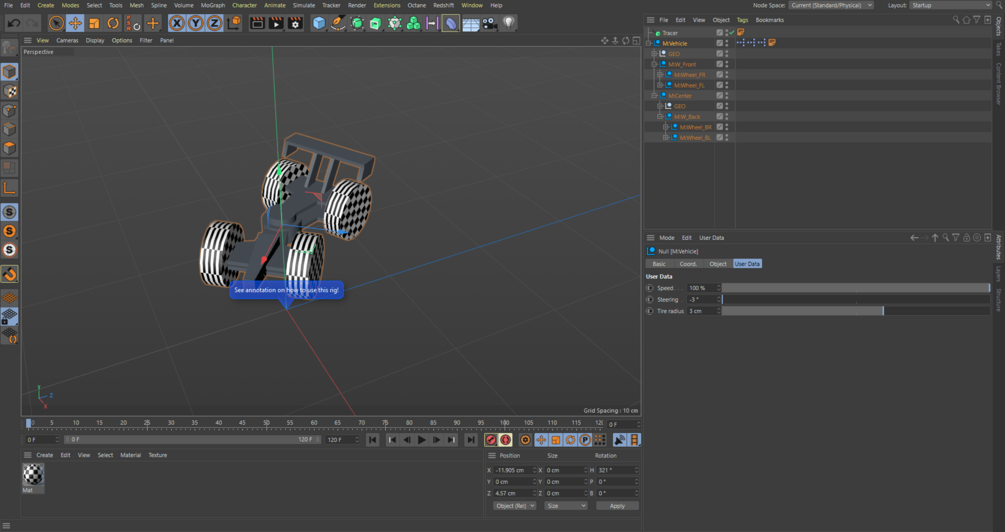Screen dimensions: 1005x532
Task: Collapse the M:Vehicle hierarchy in Object Manager
Action: point(649,43)
